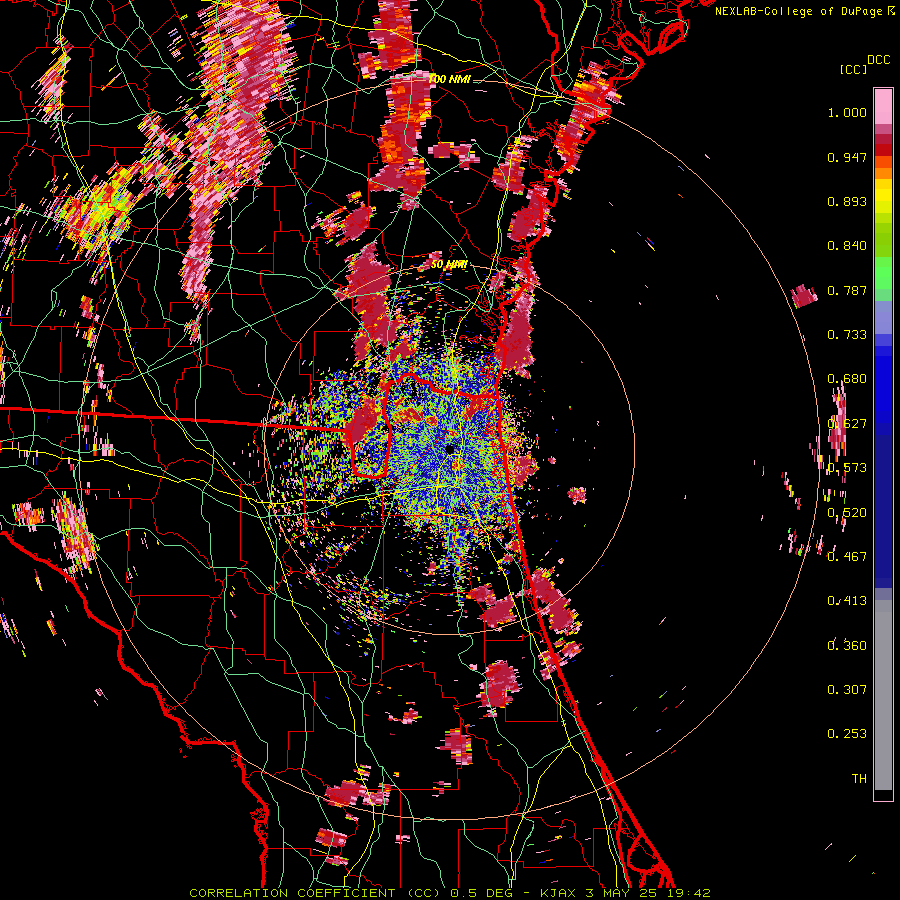Screen dimensions: 900x900
Task: Click the TH threshold legend label
Action: 859,778
